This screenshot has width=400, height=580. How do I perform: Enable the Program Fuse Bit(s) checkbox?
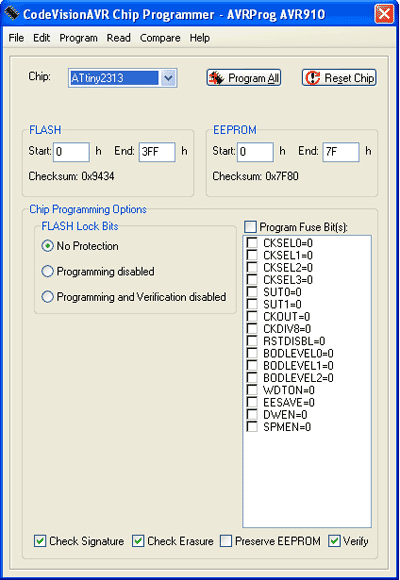coord(250,226)
